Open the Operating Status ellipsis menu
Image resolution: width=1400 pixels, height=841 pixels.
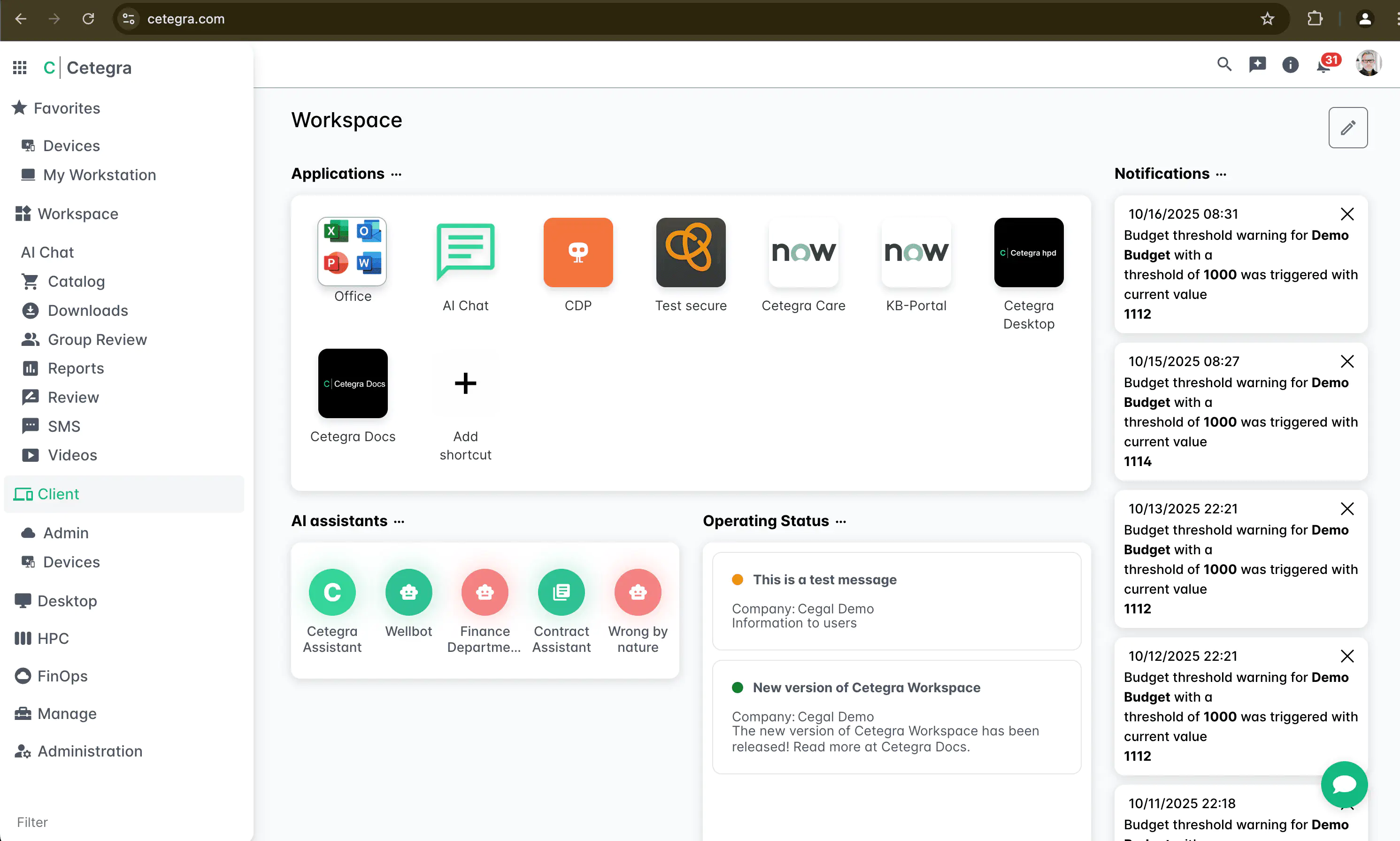pos(840,522)
